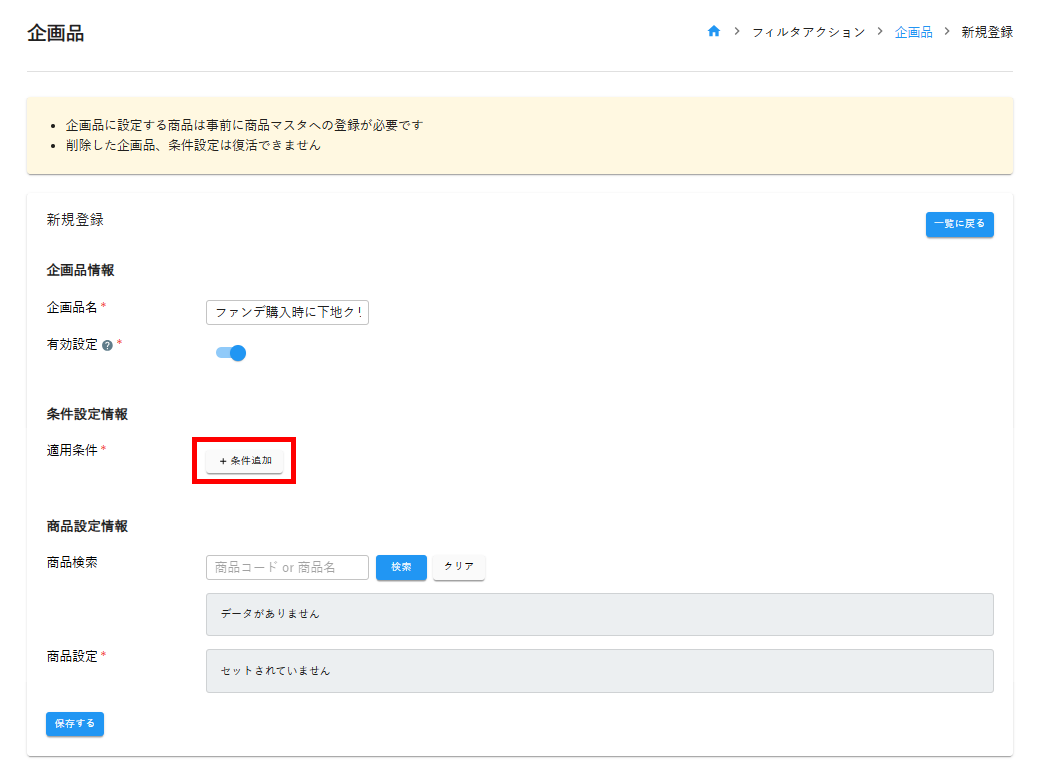Return to list with 一覧に戻る button
The height and width of the screenshot is (772, 1046).
959,224
